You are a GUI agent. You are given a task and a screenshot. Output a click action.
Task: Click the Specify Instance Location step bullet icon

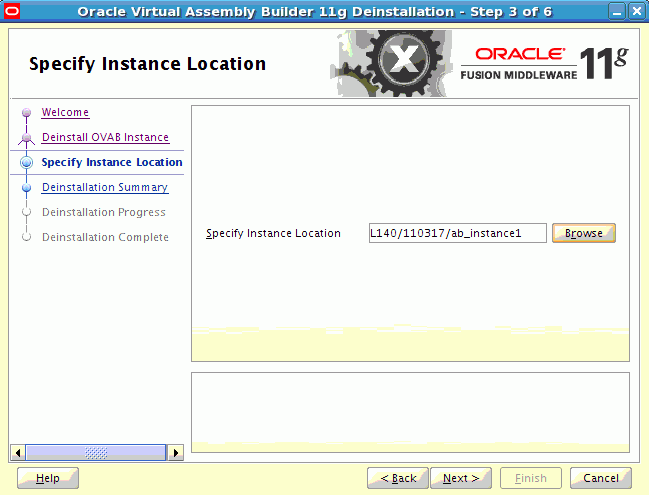[x=26, y=162]
